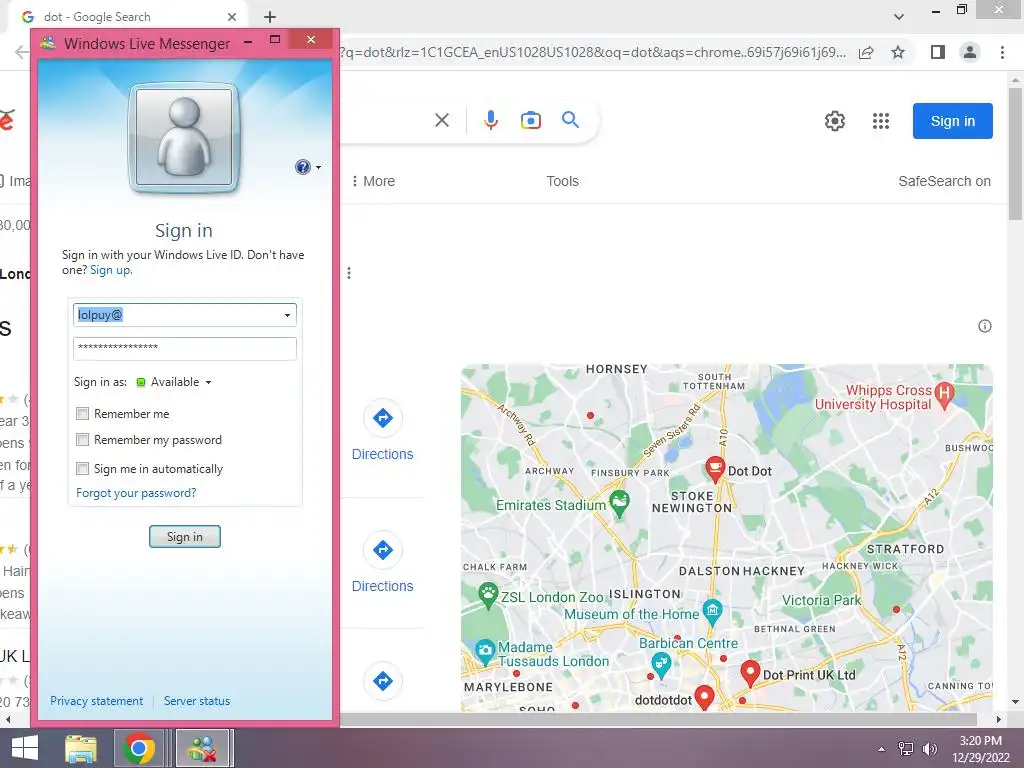Click the Chrome taskbar icon
The width and height of the screenshot is (1024, 768).
tap(138, 748)
